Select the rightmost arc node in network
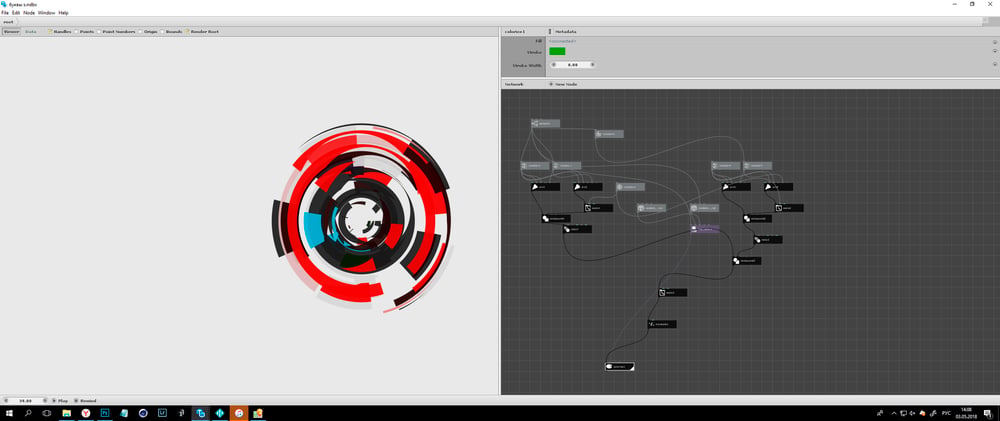 pyautogui.click(x=779, y=187)
